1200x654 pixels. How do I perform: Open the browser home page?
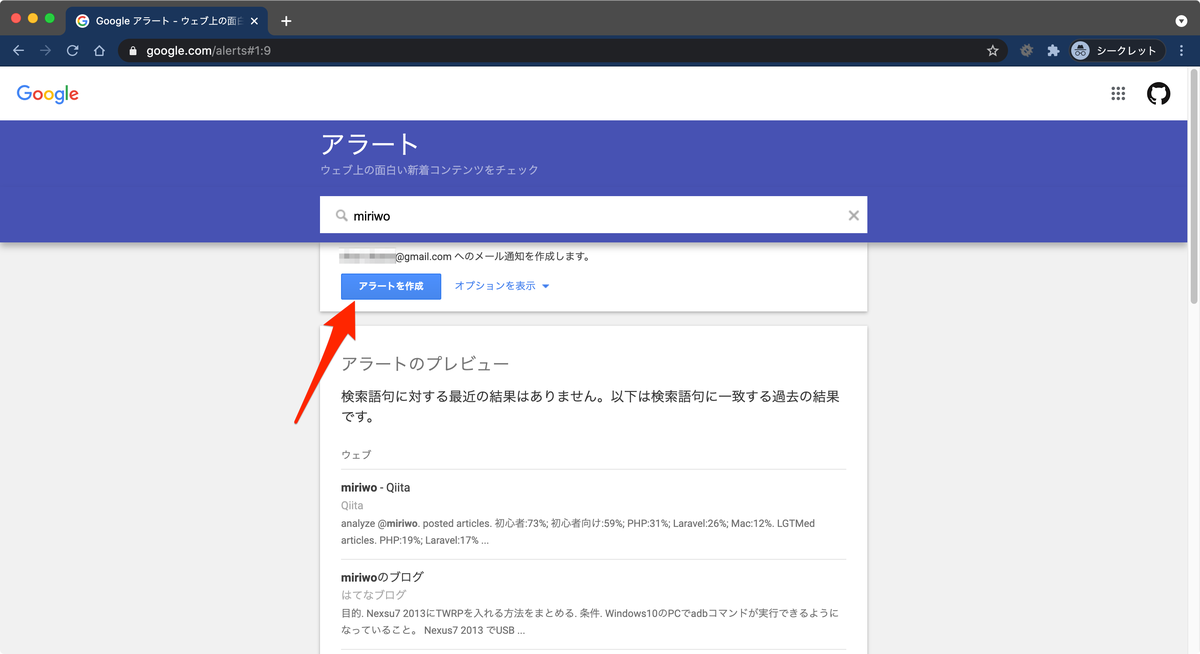[99, 50]
